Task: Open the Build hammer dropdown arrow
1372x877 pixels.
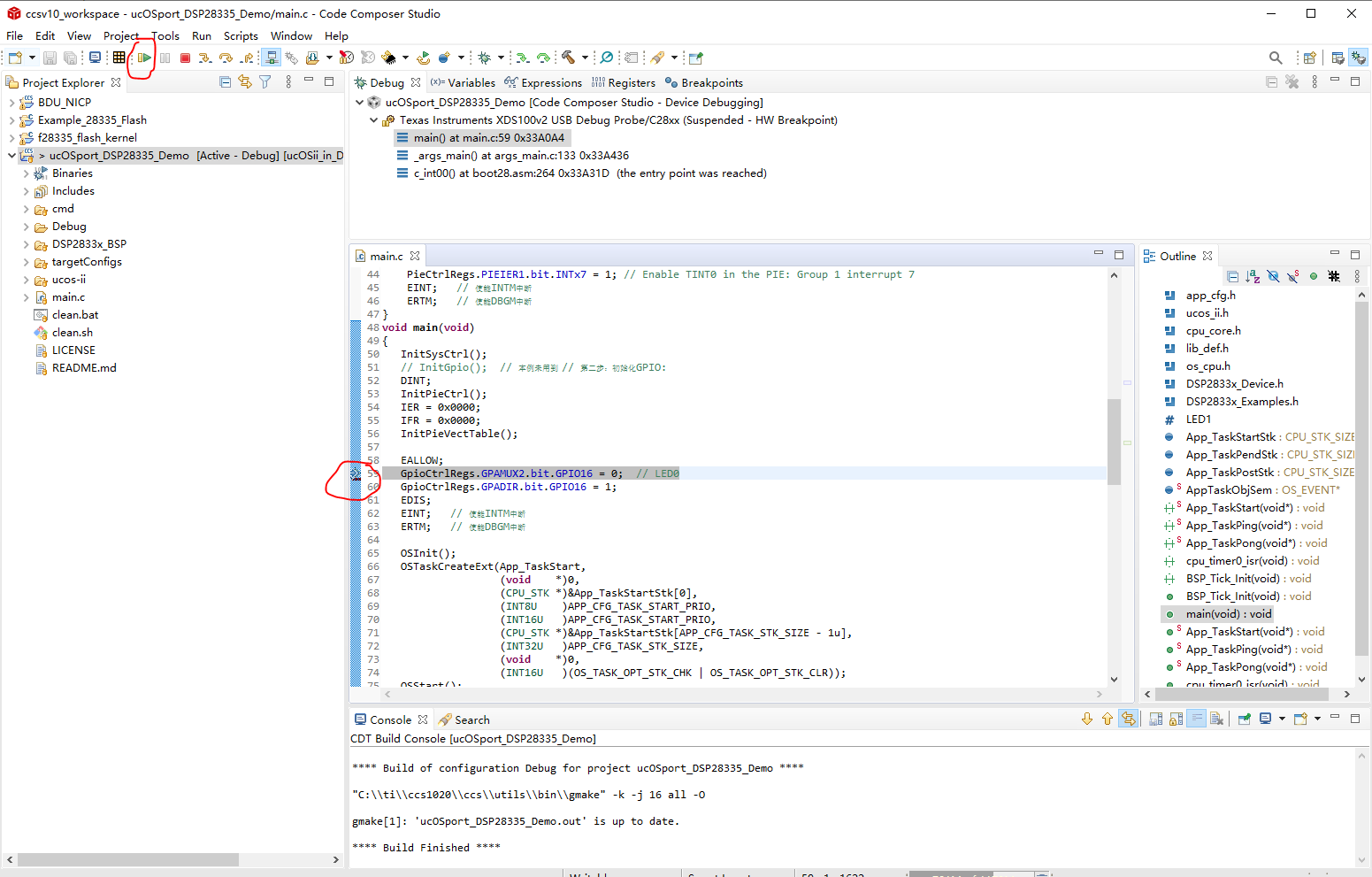Action: pyautogui.click(x=585, y=58)
